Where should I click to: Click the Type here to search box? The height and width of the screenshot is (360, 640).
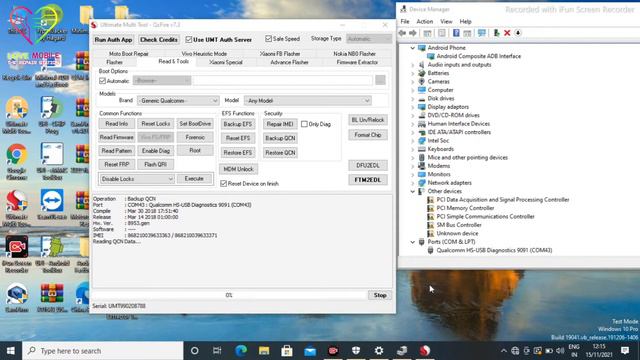103,351
